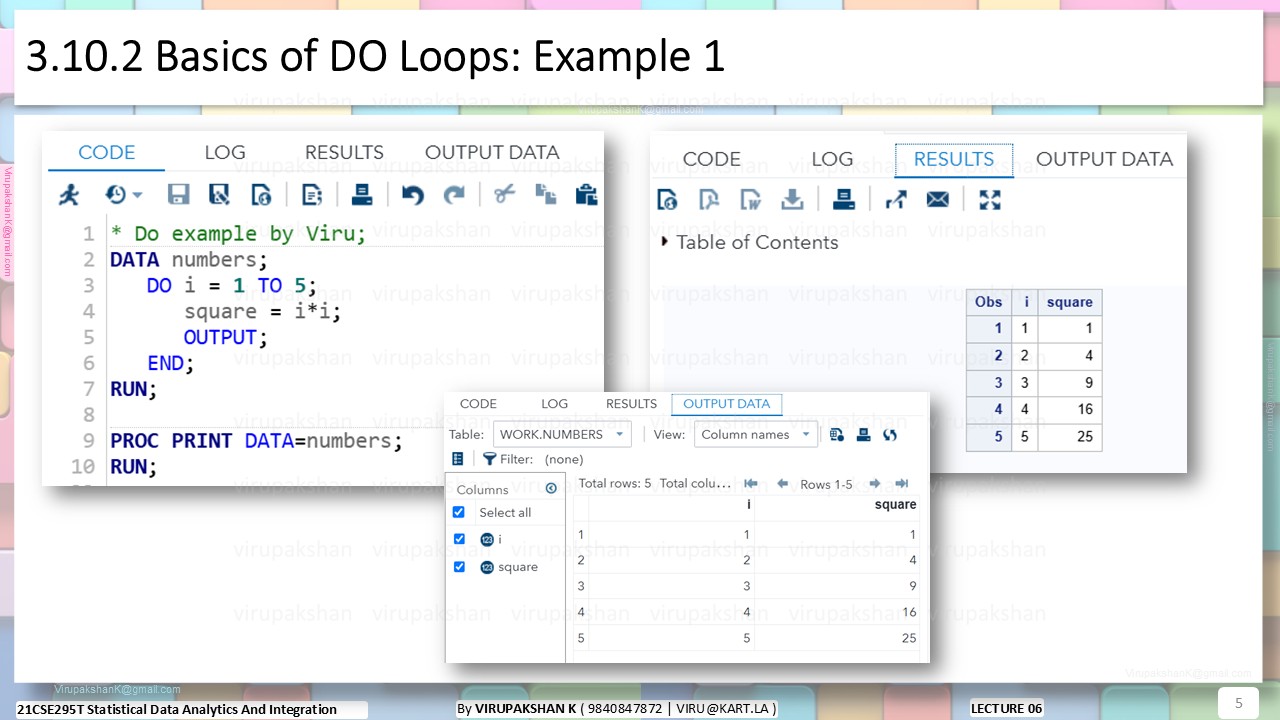Click the Undo arrow in code toolbar

pyautogui.click(x=412, y=194)
